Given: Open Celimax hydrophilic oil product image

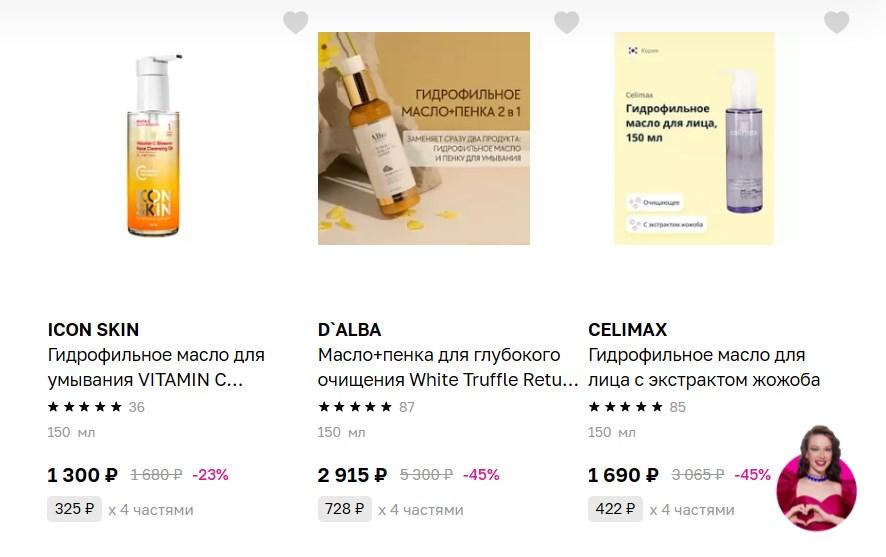Looking at the screenshot, I should coord(694,139).
